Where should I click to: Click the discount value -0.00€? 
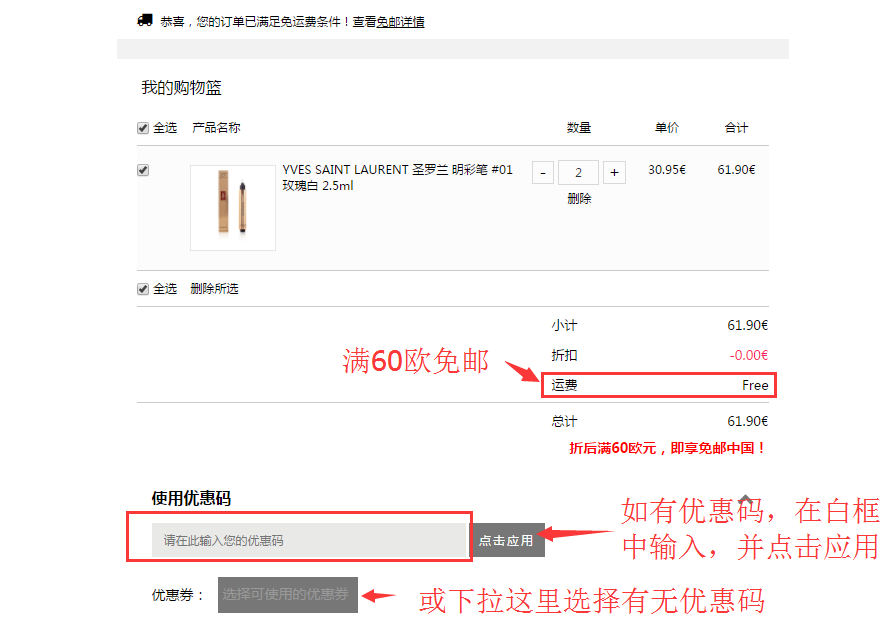(749, 355)
